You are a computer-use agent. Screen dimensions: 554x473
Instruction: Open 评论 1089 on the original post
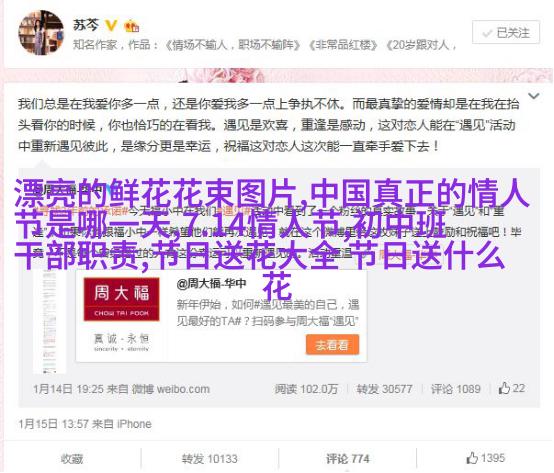pyautogui.click(x=455, y=389)
